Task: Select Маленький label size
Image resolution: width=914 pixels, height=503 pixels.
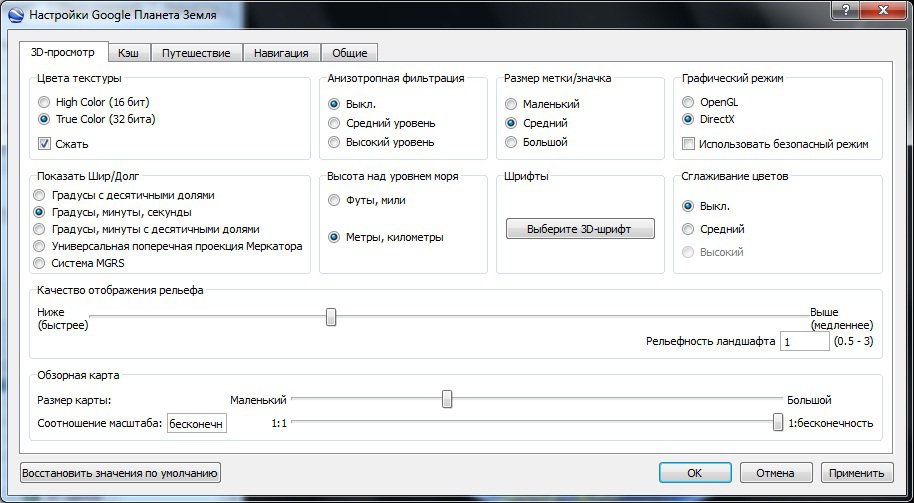Action: 543,104
